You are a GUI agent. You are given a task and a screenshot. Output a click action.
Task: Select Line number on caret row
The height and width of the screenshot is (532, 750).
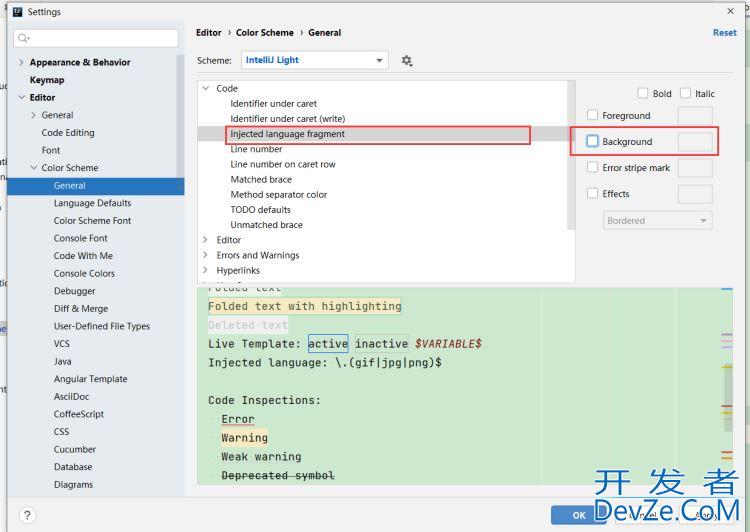[283, 164]
